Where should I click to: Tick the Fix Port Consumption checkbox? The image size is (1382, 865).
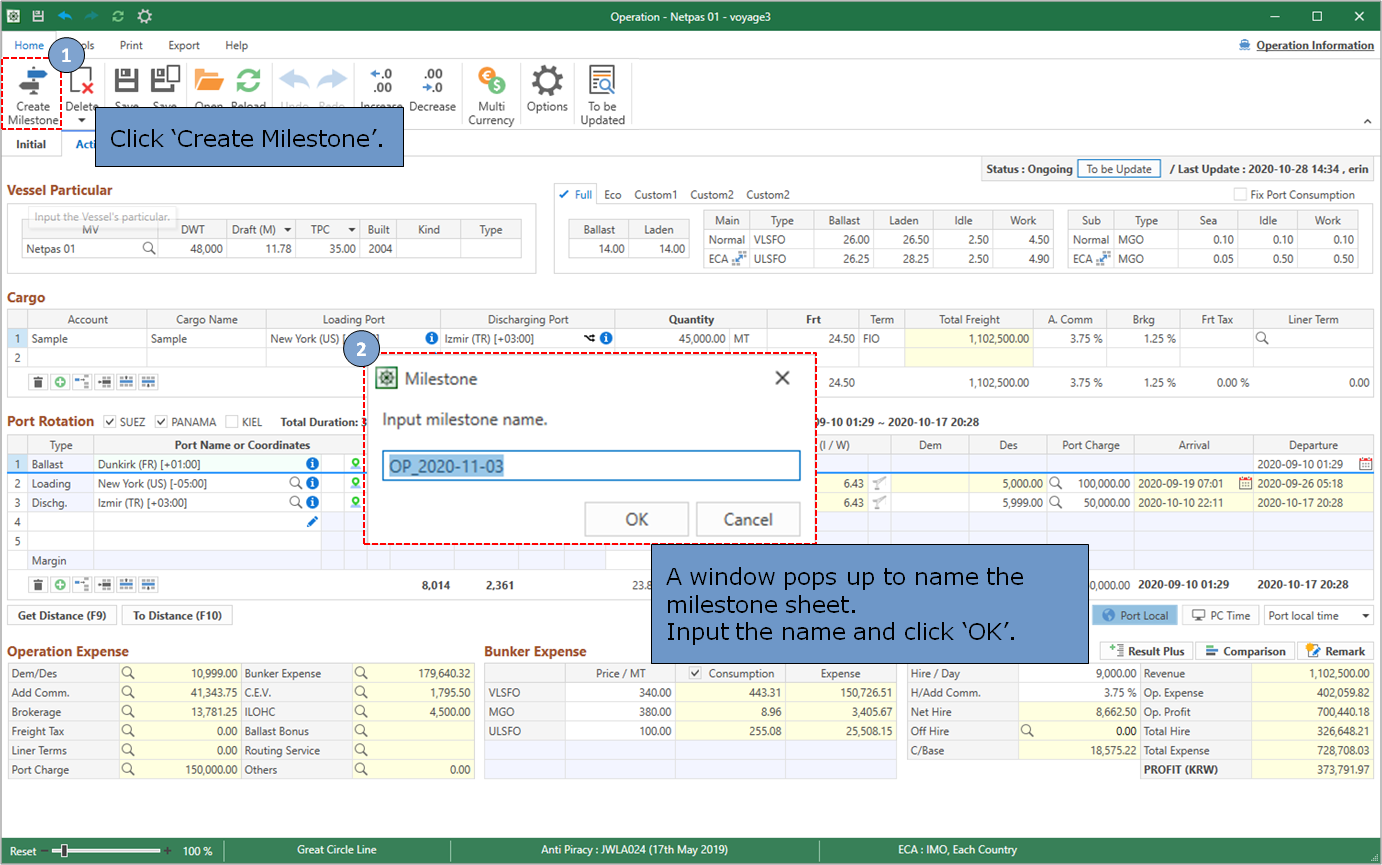click(1240, 195)
